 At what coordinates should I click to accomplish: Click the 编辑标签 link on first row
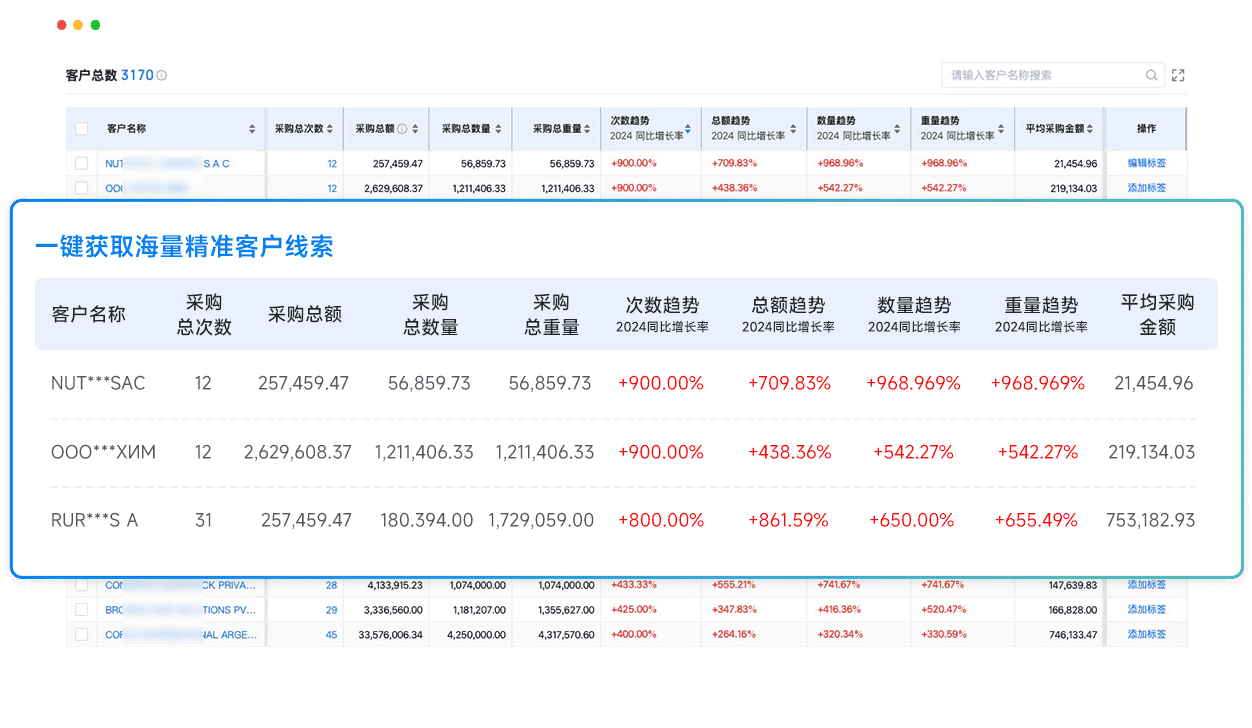tap(1148, 161)
